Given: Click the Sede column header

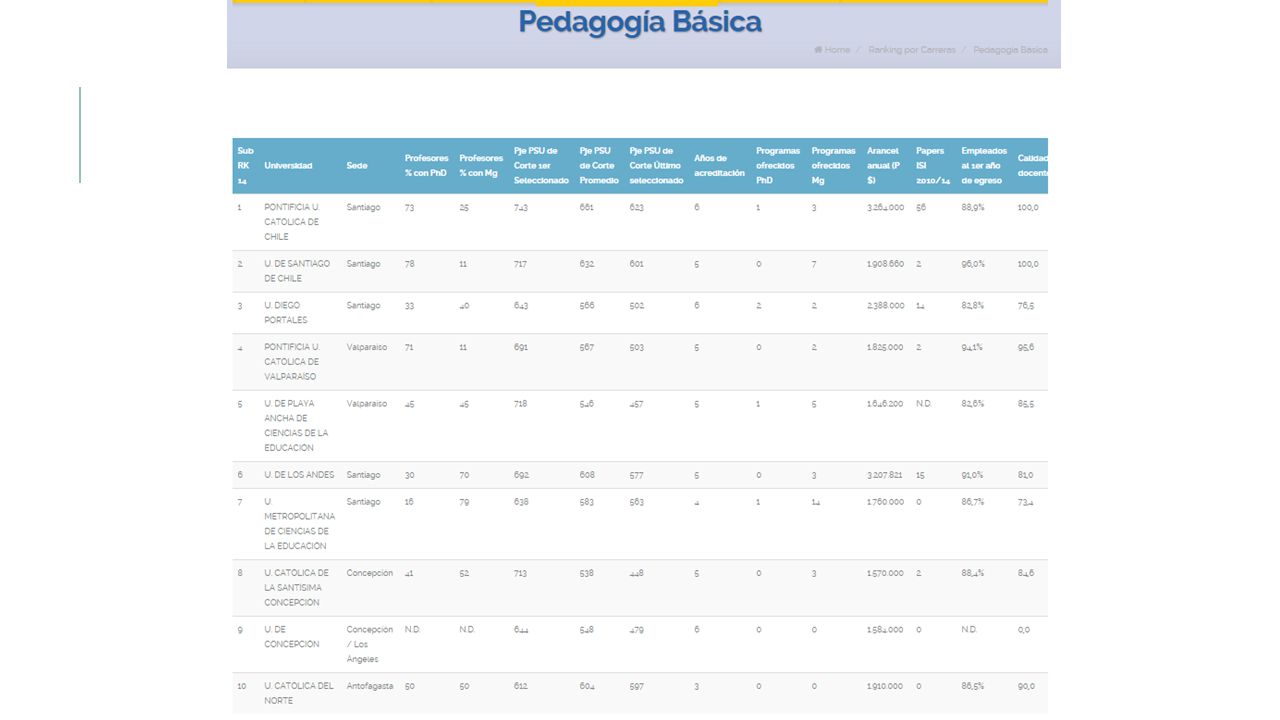Looking at the screenshot, I should coord(356,165).
